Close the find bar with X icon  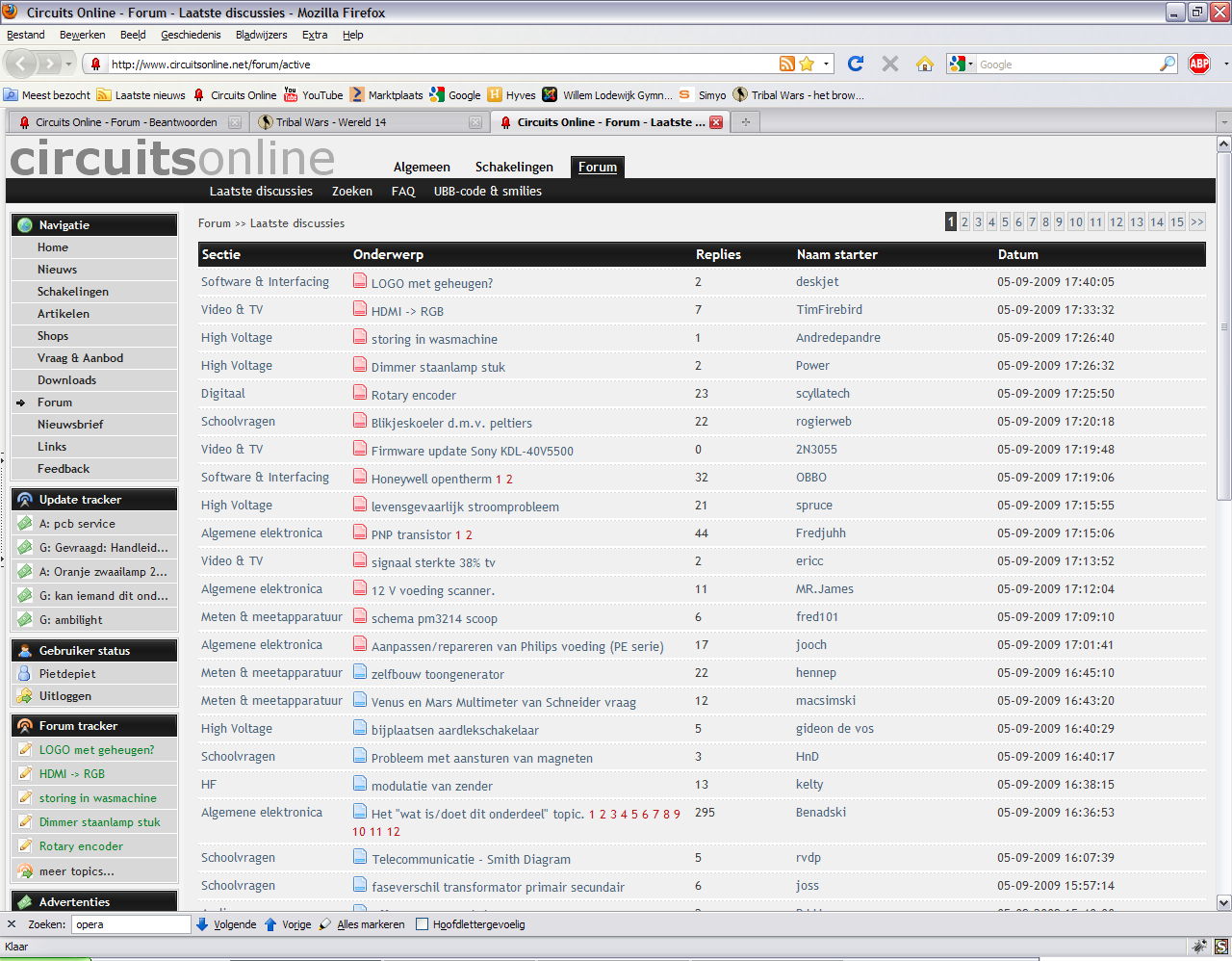12,924
